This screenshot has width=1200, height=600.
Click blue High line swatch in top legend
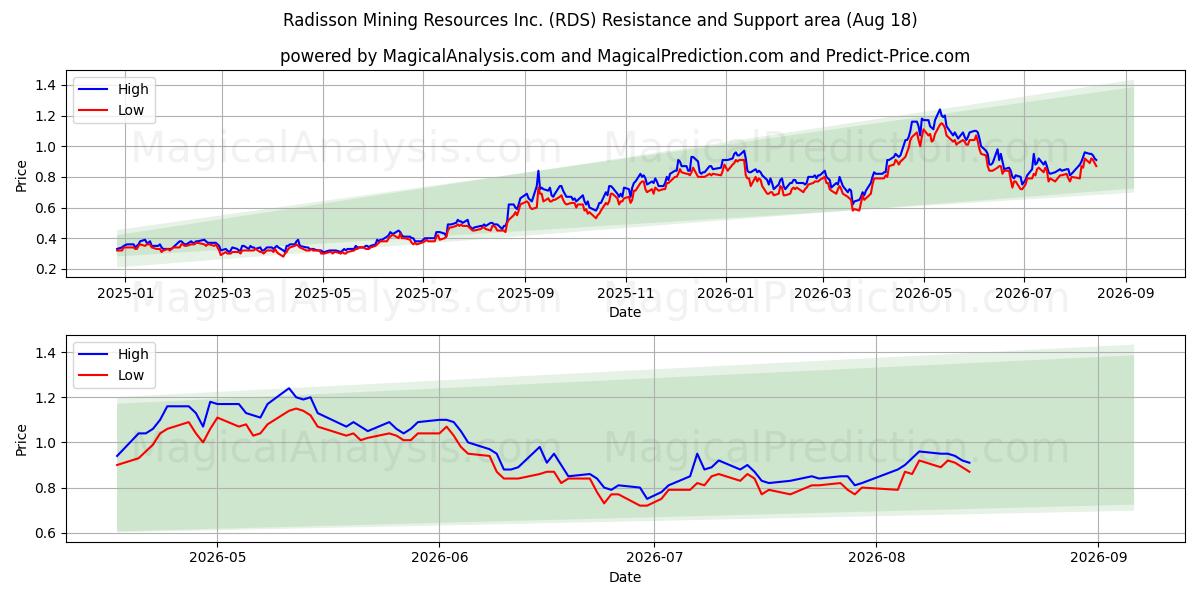pos(95,90)
